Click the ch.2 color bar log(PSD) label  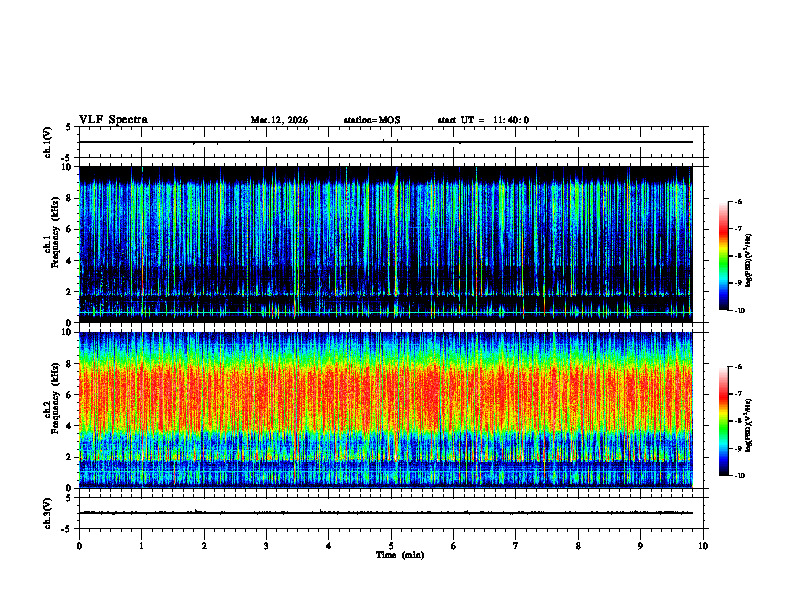[749, 426]
